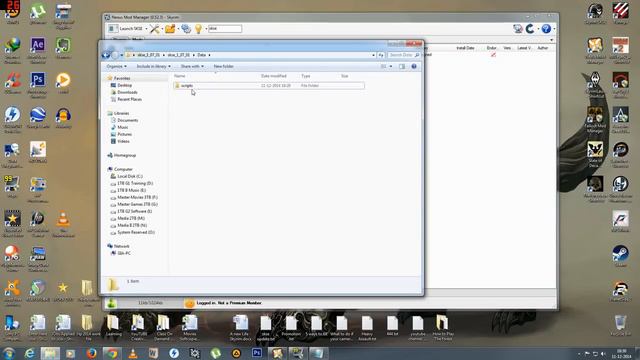Collapse the Libraries section in navigation pane

(x=118, y=113)
